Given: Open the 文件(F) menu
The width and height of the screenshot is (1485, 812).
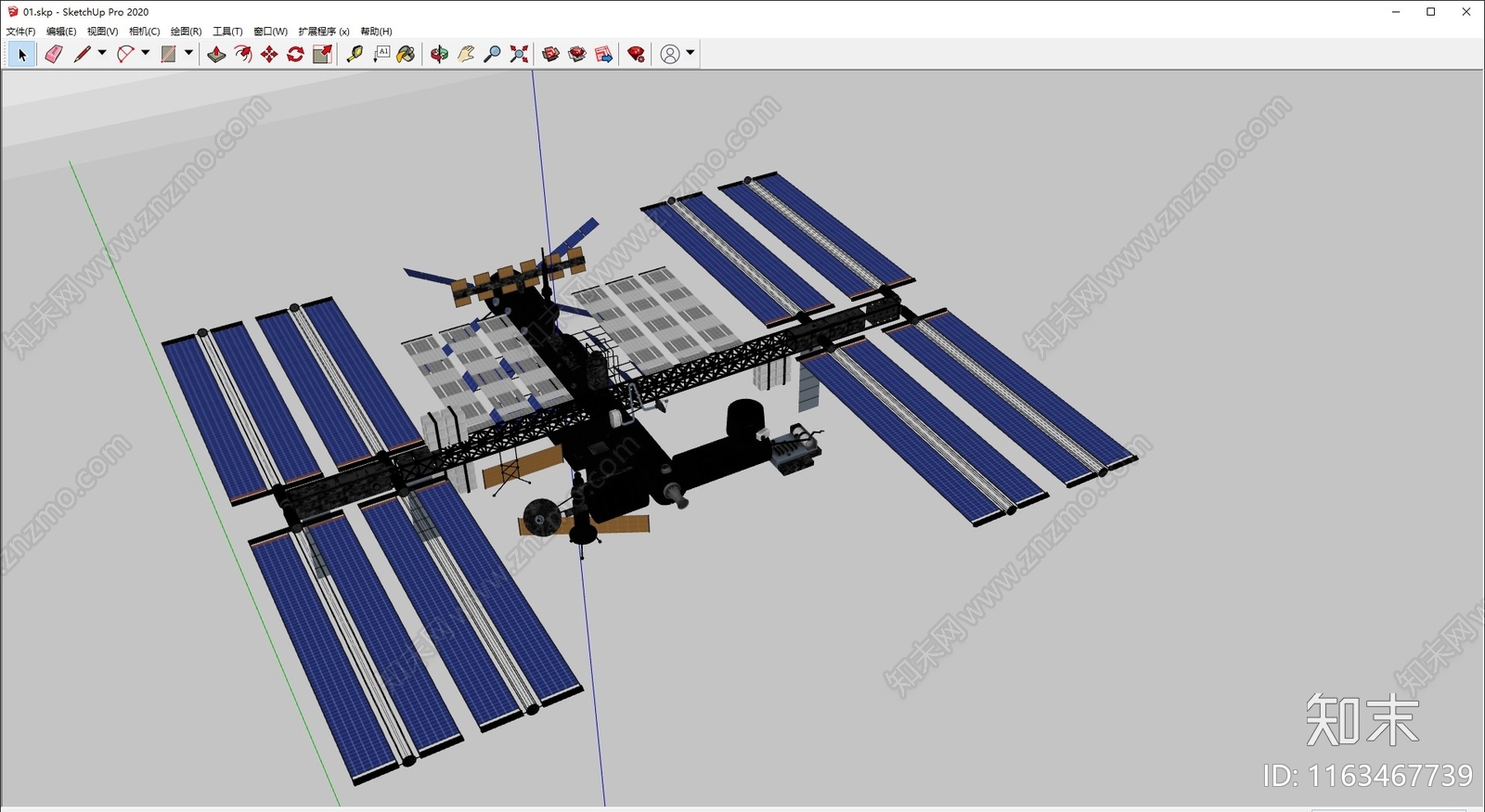Looking at the screenshot, I should point(20,32).
